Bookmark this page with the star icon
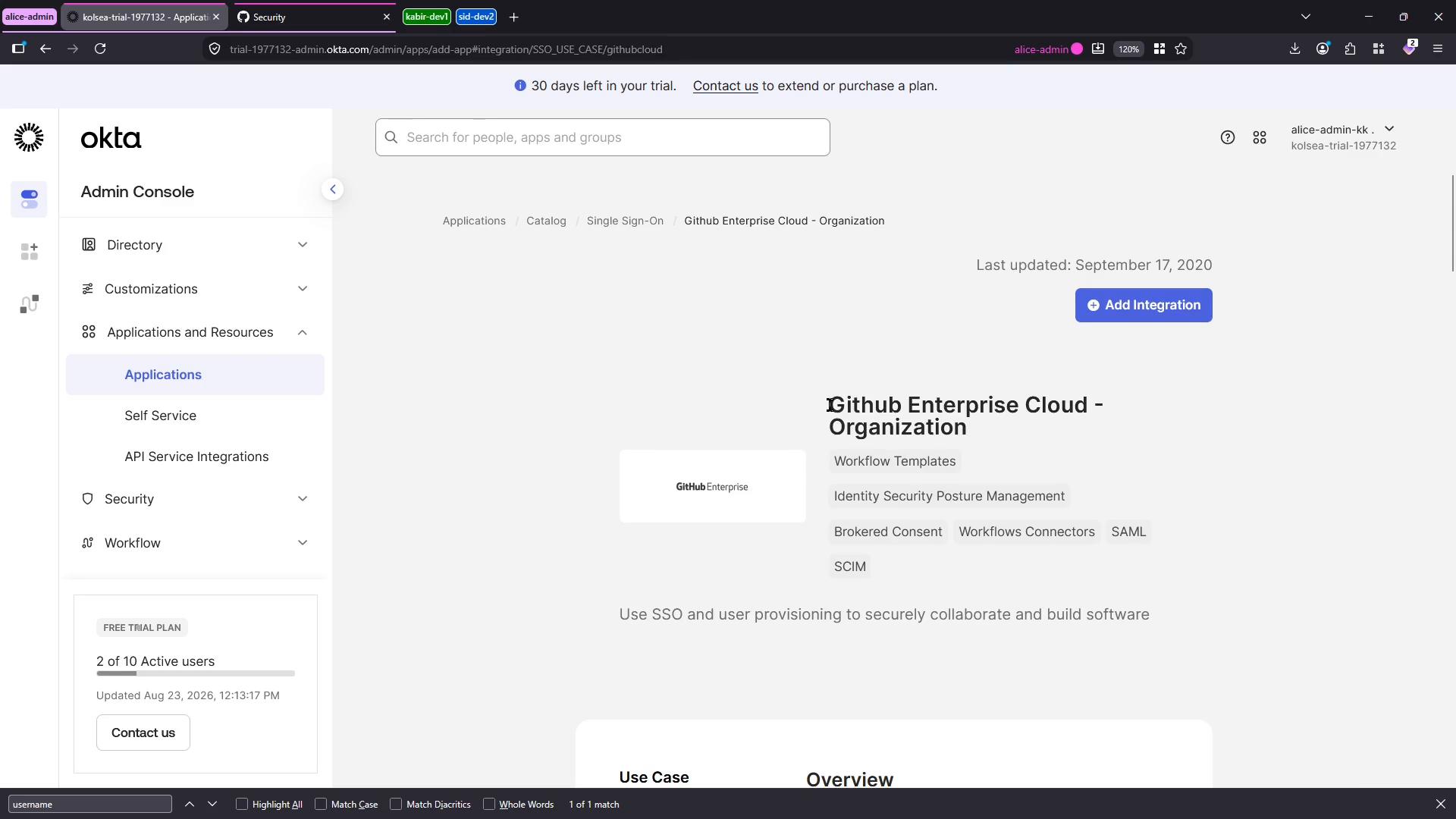The image size is (1456, 819). tap(1181, 49)
